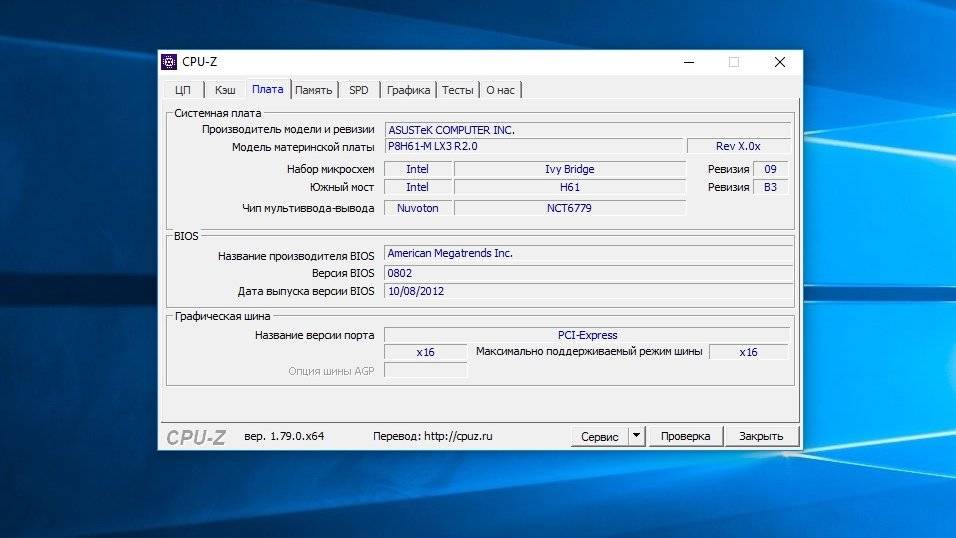The height and width of the screenshot is (538, 956).
Task: Minimize the CPU-Z window
Action: click(x=689, y=62)
